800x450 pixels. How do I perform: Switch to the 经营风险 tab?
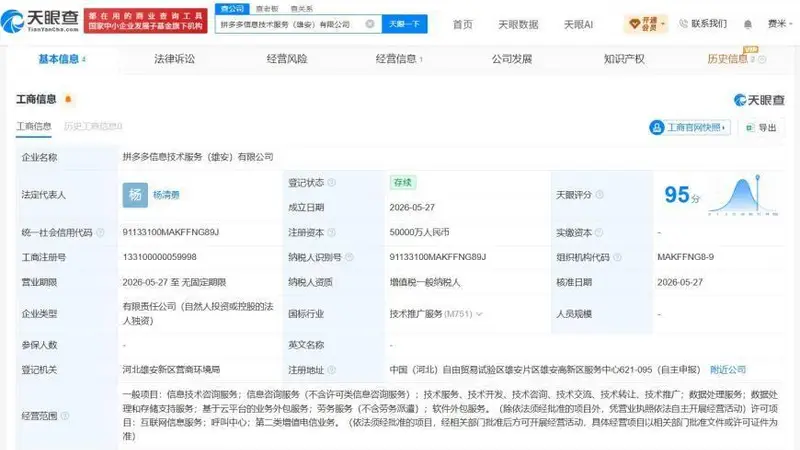[287, 59]
